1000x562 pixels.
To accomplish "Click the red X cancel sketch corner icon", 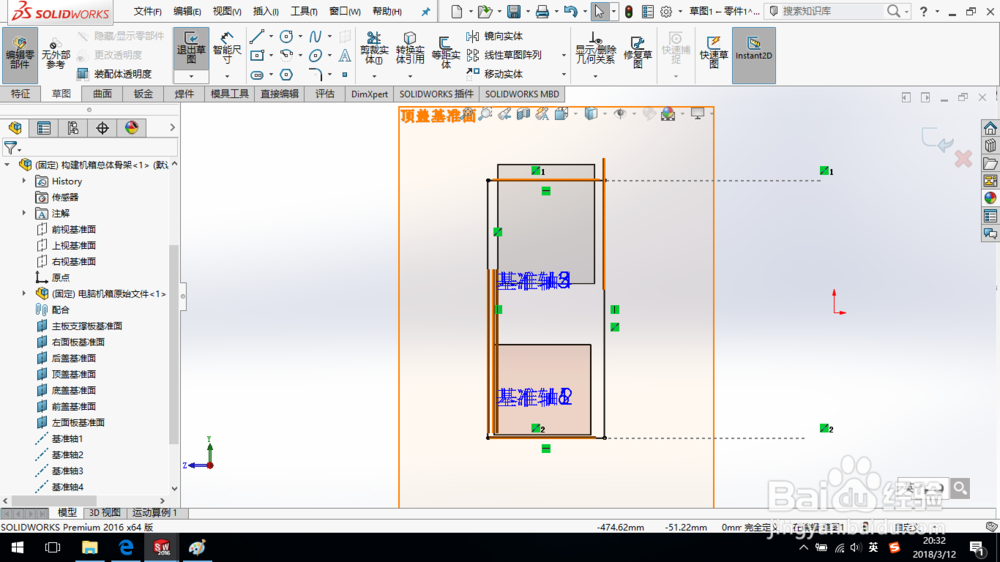I will (x=963, y=158).
